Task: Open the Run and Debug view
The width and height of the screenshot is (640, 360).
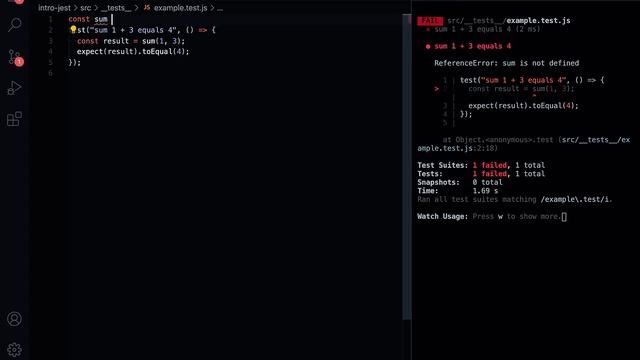Action: (14, 88)
